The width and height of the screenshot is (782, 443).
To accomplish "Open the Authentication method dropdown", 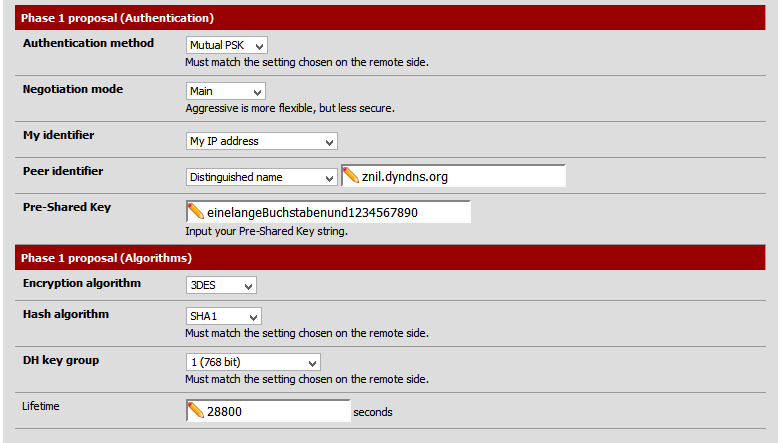I will click(227, 45).
